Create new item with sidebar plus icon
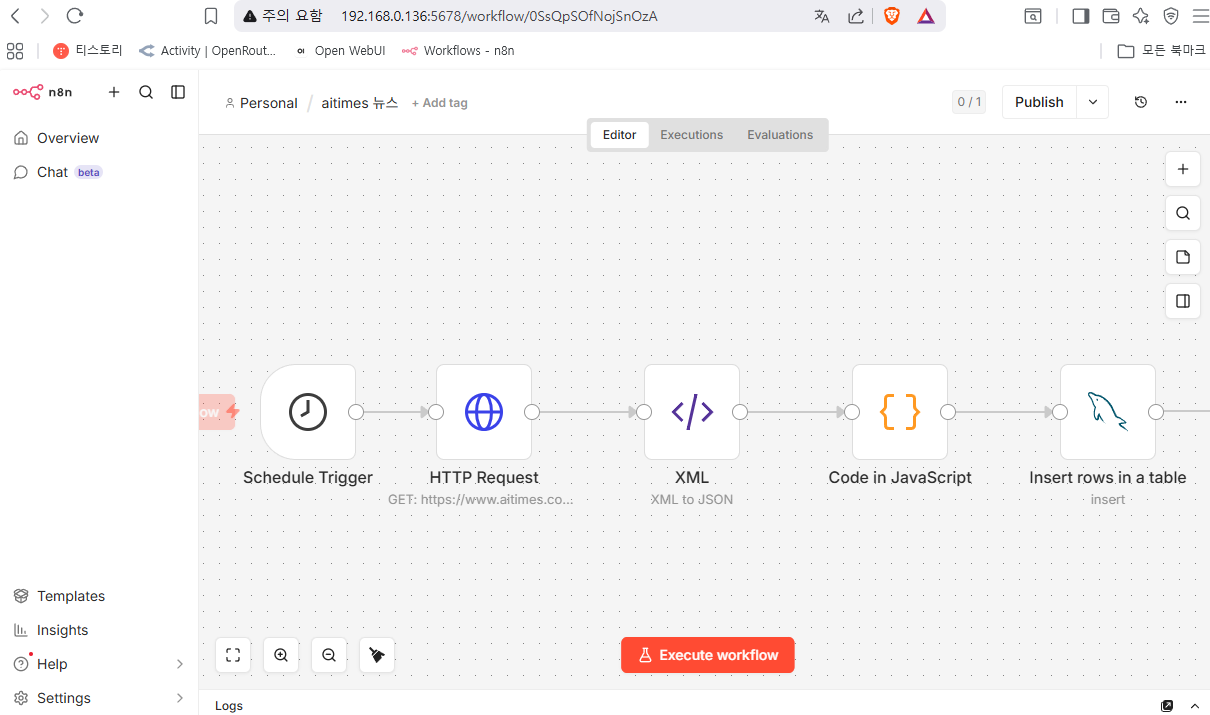This screenshot has width=1210, height=715. click(x=114, y=92)
